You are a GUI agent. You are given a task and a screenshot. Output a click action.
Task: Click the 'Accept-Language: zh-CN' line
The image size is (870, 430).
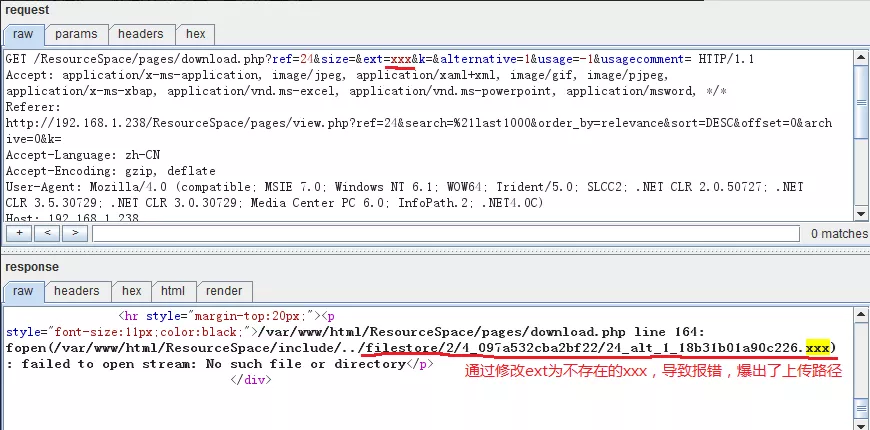[83, 155]
